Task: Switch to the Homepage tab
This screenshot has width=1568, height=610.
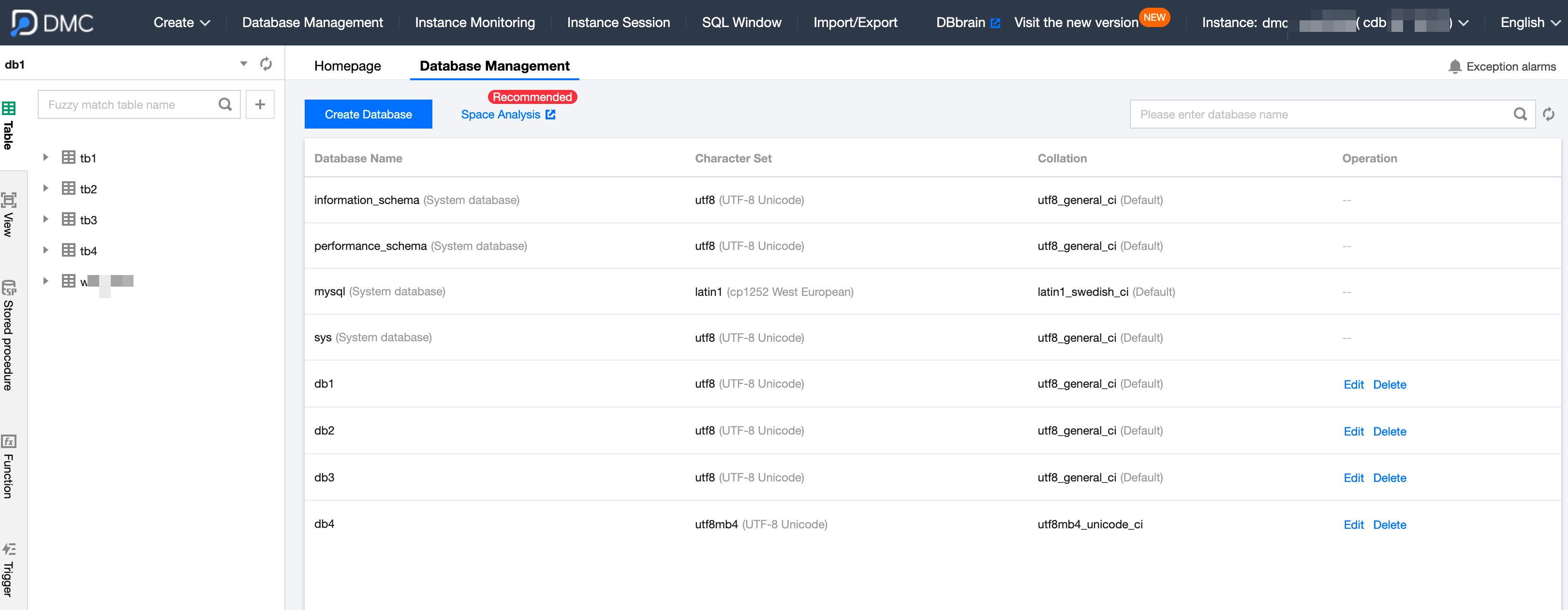Action: click(348, 66)
